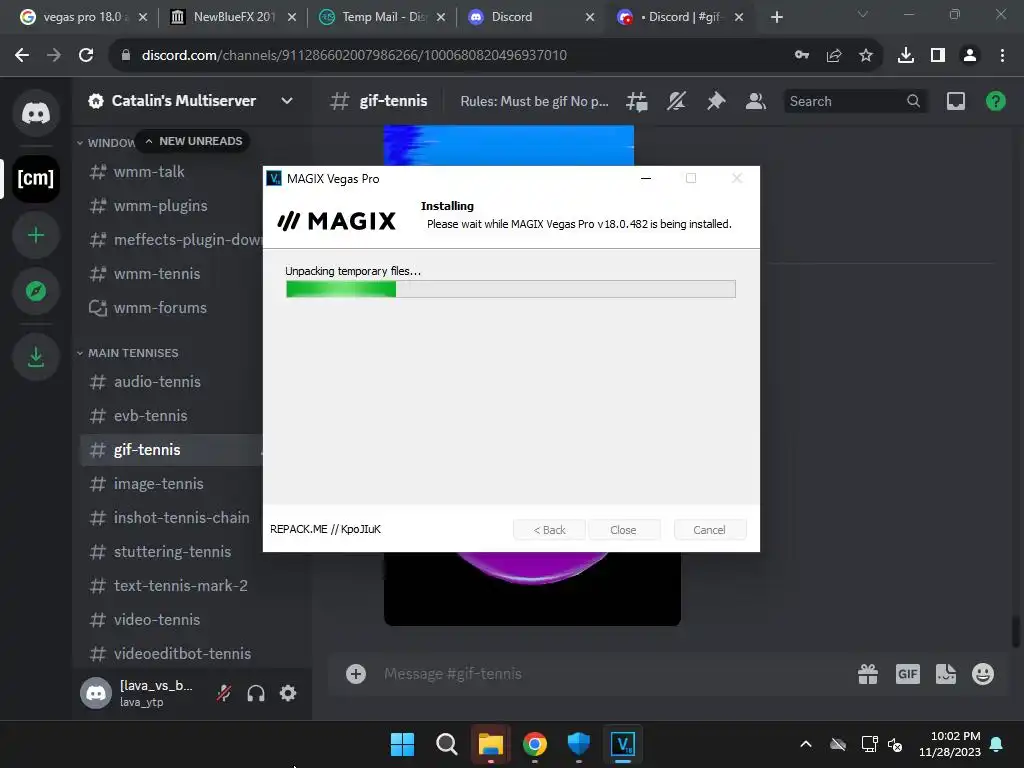Viewport: 1024px width, 768px height.
Task: Reload the page in Chrome
Action: [86, 56]
